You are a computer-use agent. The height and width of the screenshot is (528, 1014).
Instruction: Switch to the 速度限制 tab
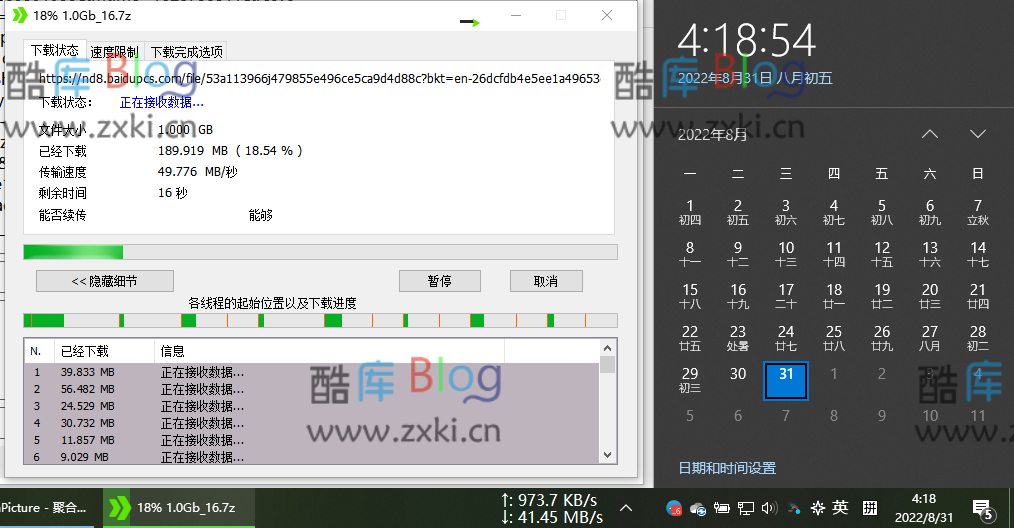pyautogui.click(x=114, y=52)
